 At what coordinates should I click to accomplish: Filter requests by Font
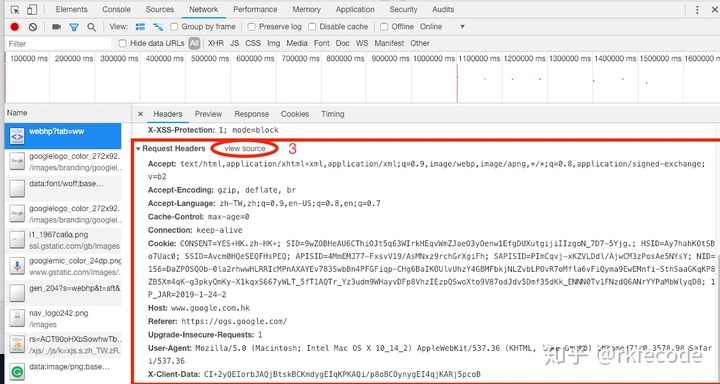click(321, 44)
